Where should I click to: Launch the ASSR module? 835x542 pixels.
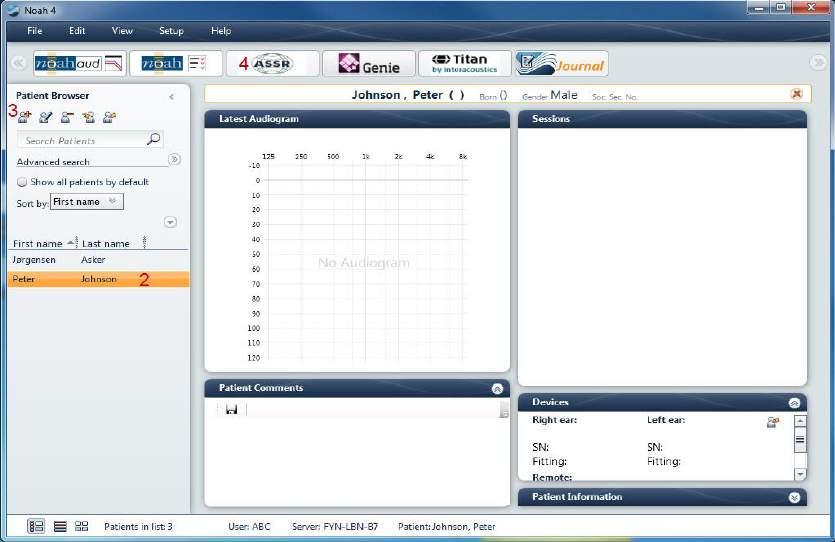[x=273, y=63]
